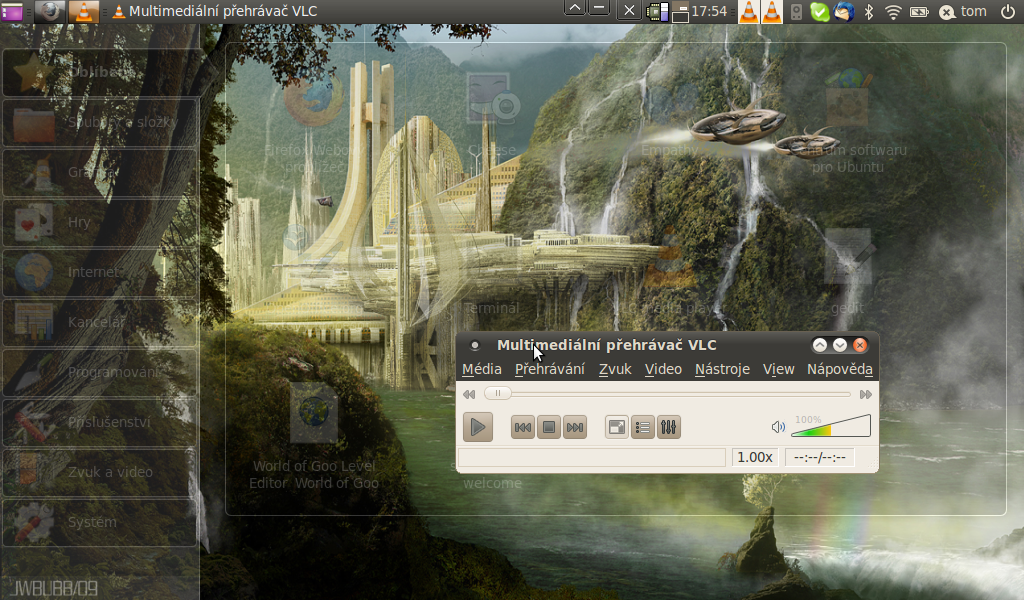Click the slower playback double-arrow icon
This screenshot has width=1024, height=600.
pos(469,394)
